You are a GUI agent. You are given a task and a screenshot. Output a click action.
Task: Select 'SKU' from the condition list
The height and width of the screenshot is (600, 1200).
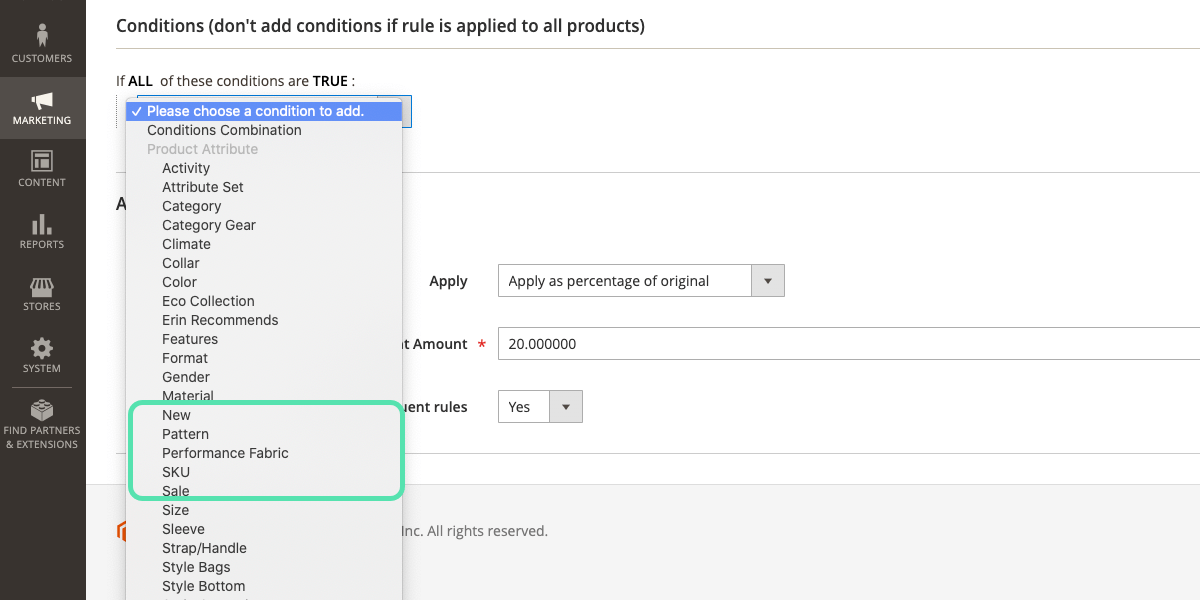point(175,471)
